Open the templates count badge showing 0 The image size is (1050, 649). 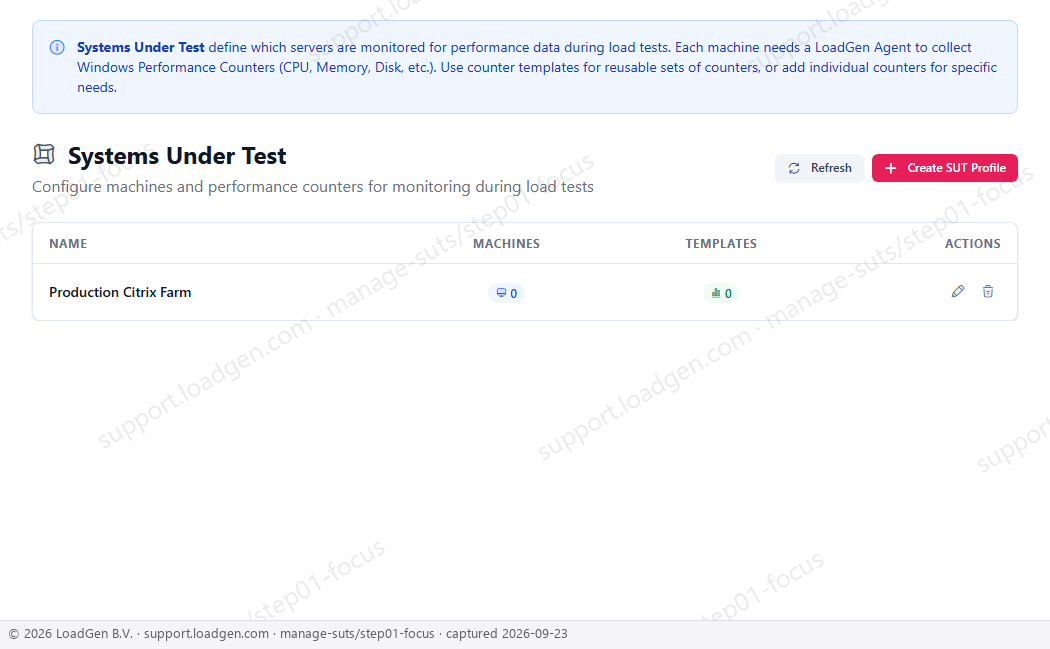(721, 293)
